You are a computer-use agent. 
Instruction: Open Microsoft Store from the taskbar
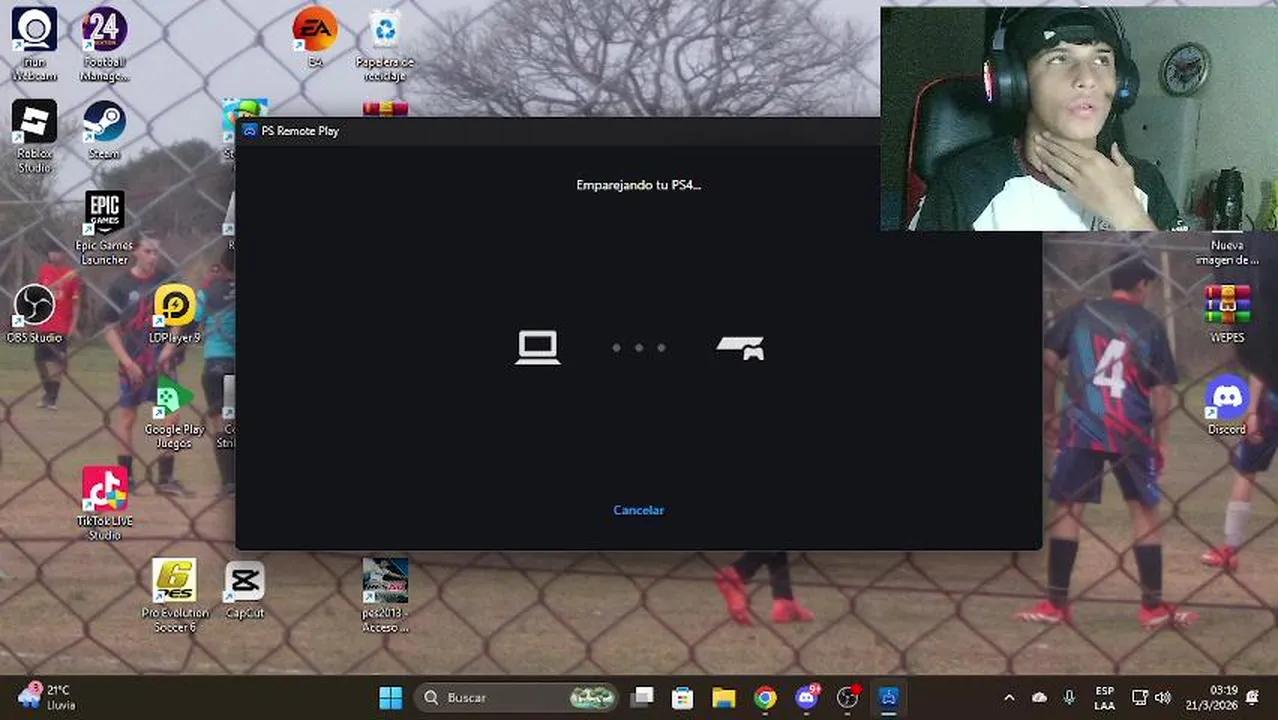683,698
